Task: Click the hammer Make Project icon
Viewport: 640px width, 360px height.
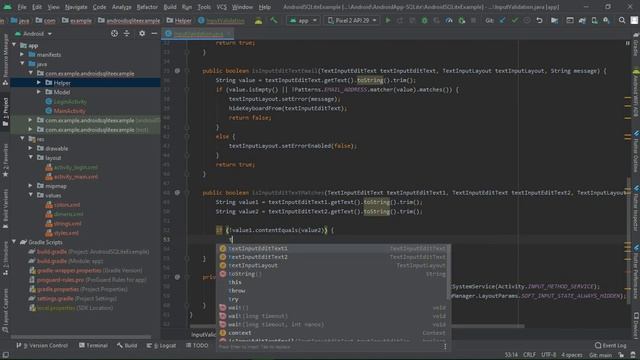Action: coord(273,20)
